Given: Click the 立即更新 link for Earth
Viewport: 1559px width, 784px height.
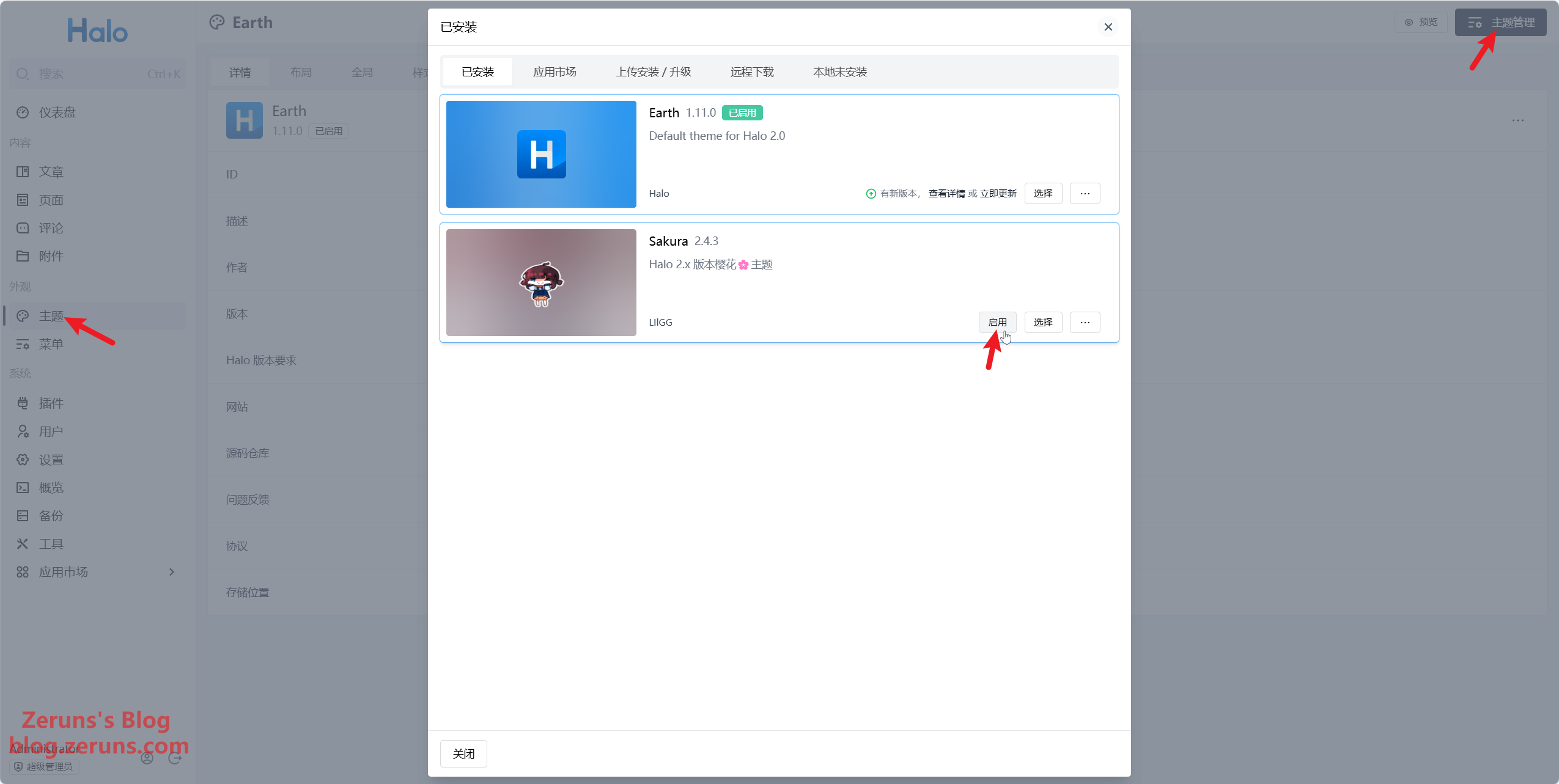Looking at the screenshot, I should click(x=998, y=194).
